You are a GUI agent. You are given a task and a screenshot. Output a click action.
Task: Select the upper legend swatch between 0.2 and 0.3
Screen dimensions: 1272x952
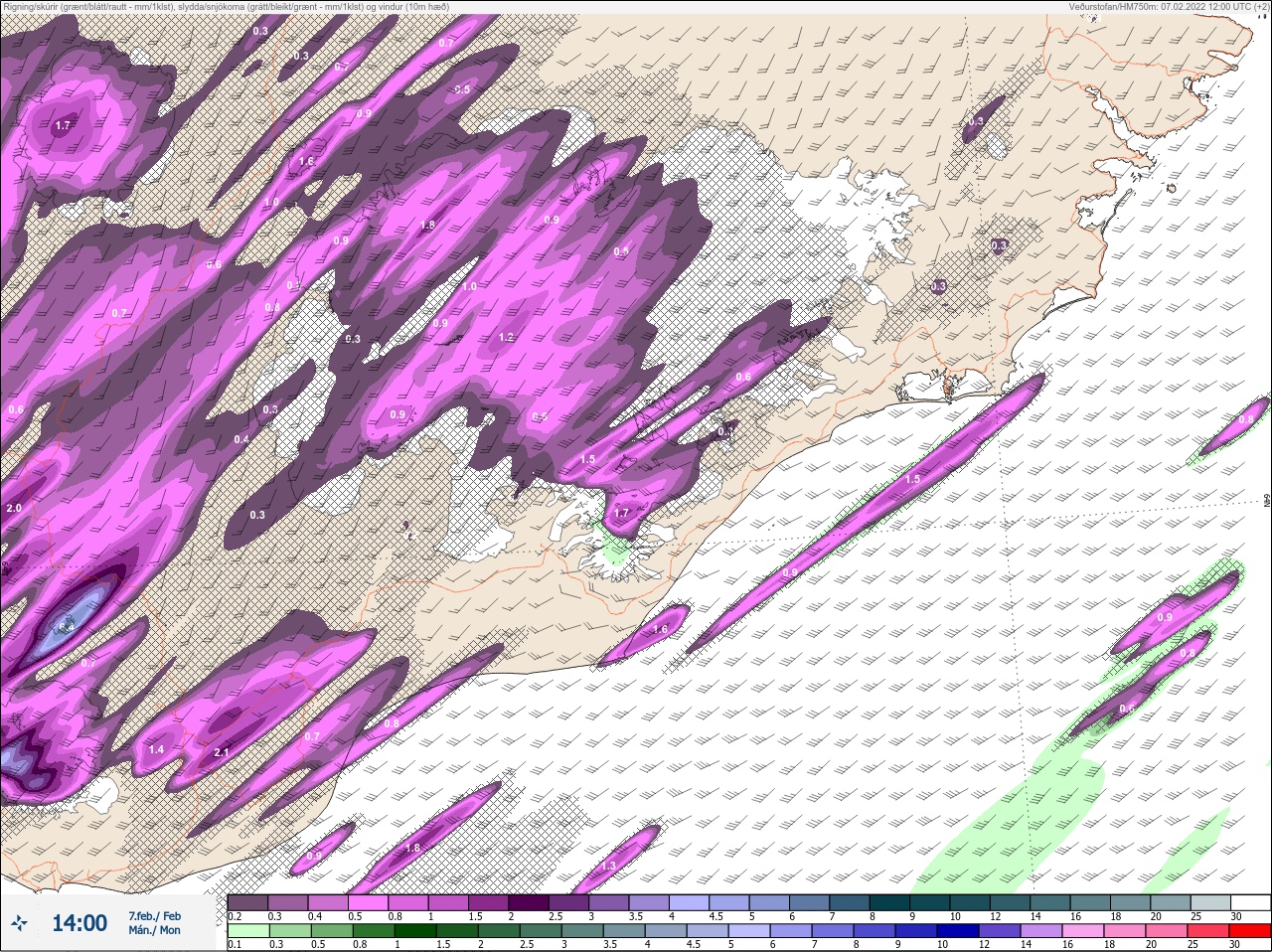pos(247,902)
